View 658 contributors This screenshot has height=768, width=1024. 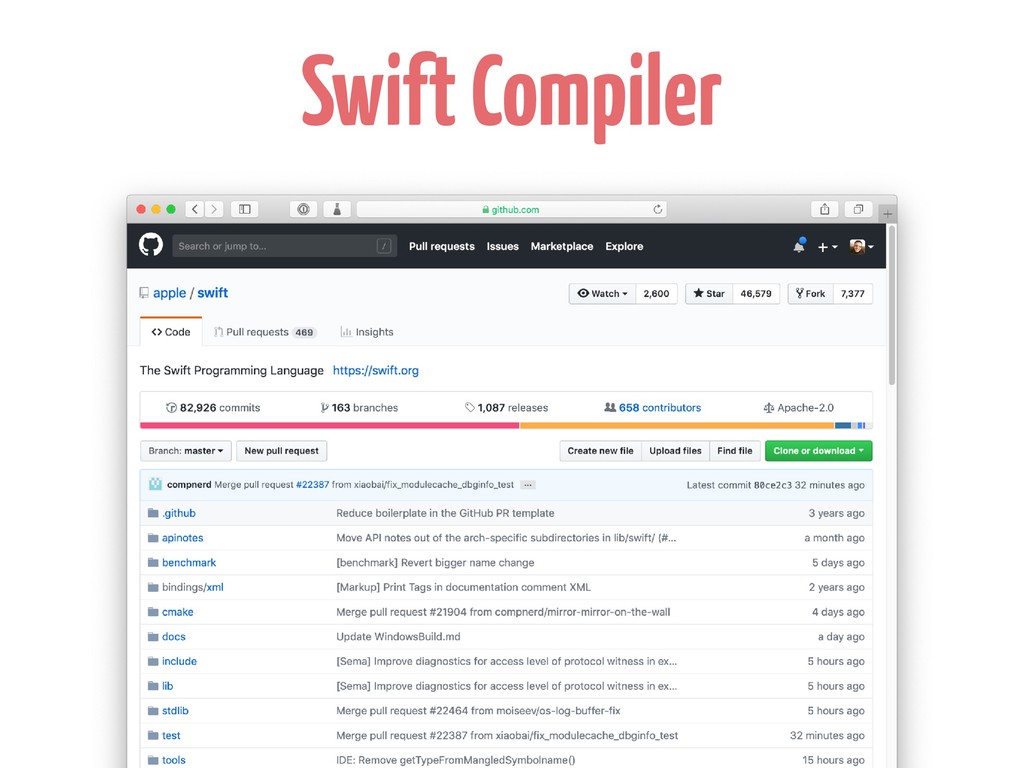652,408
